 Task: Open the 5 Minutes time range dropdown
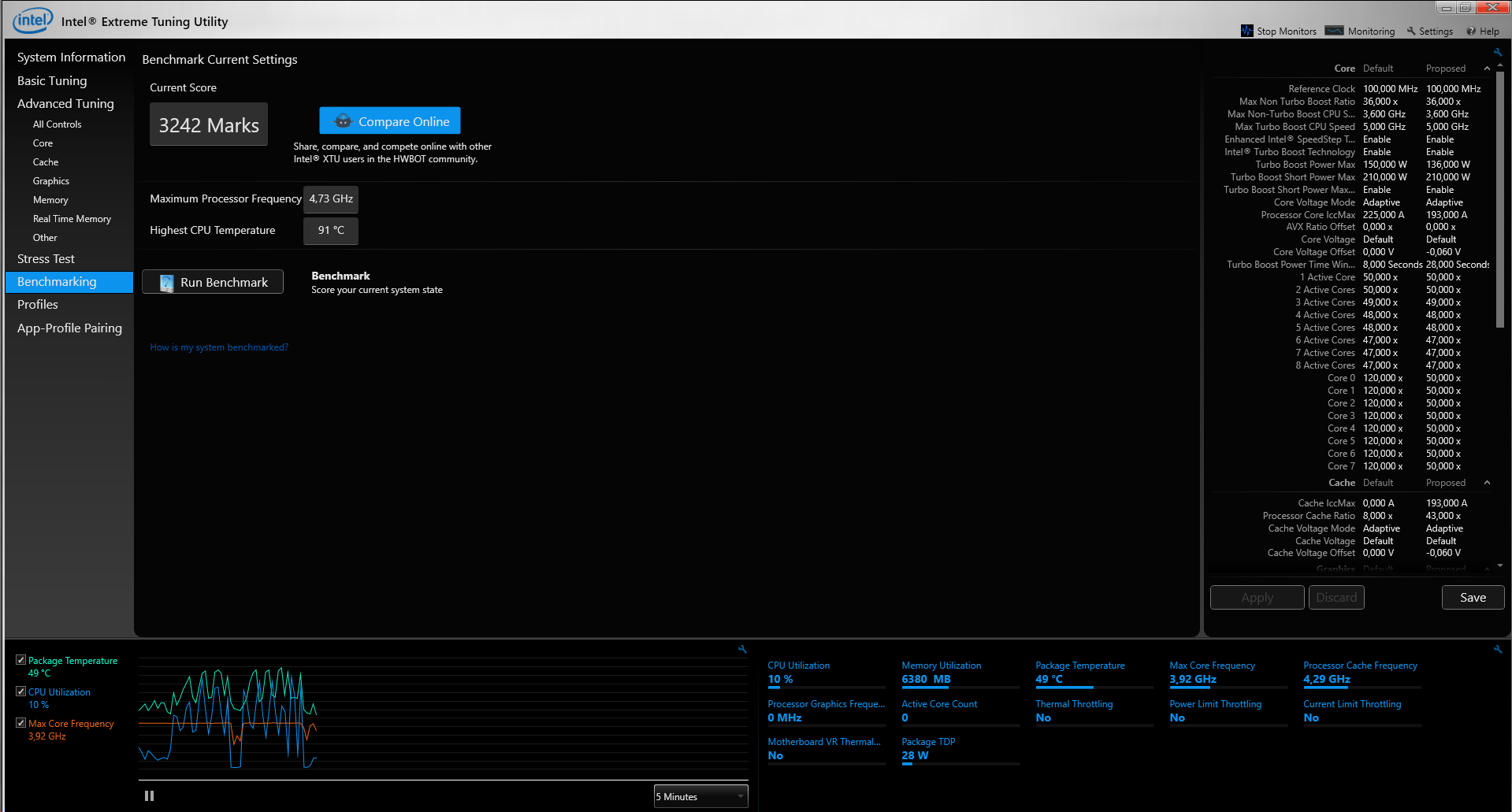point(700,796)
